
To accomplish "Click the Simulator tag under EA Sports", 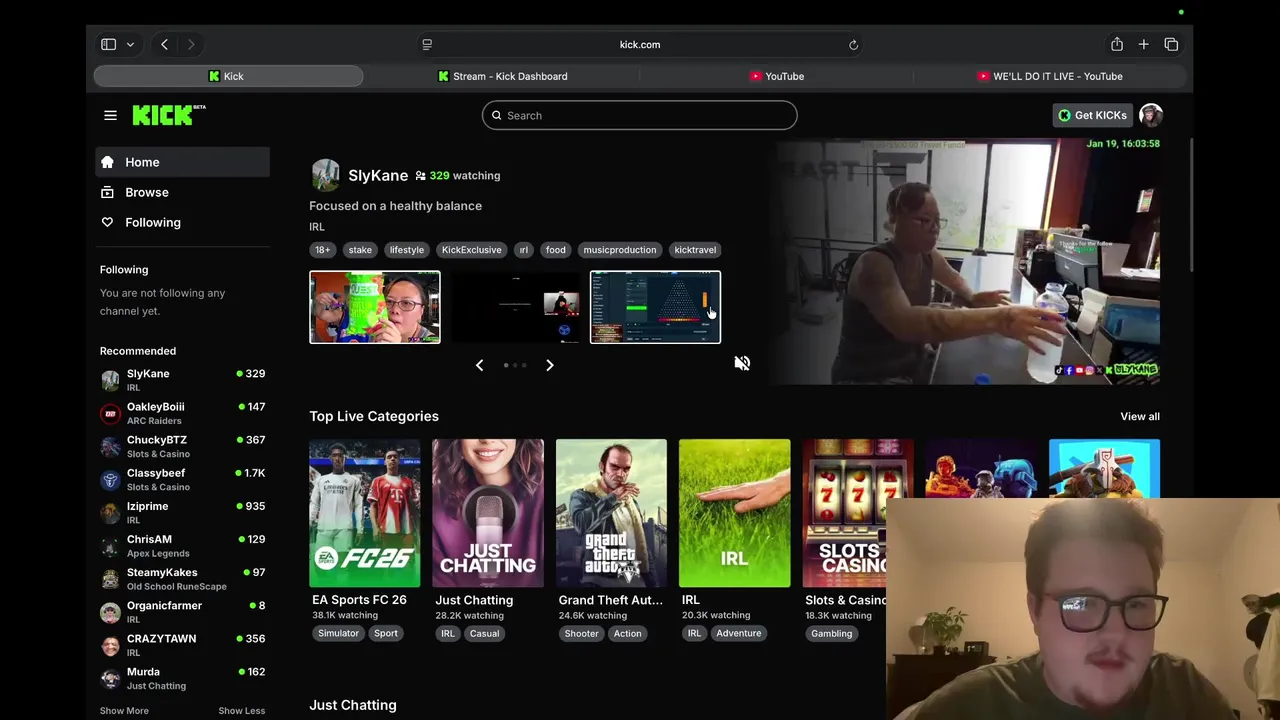I will [x=338, y=633].
